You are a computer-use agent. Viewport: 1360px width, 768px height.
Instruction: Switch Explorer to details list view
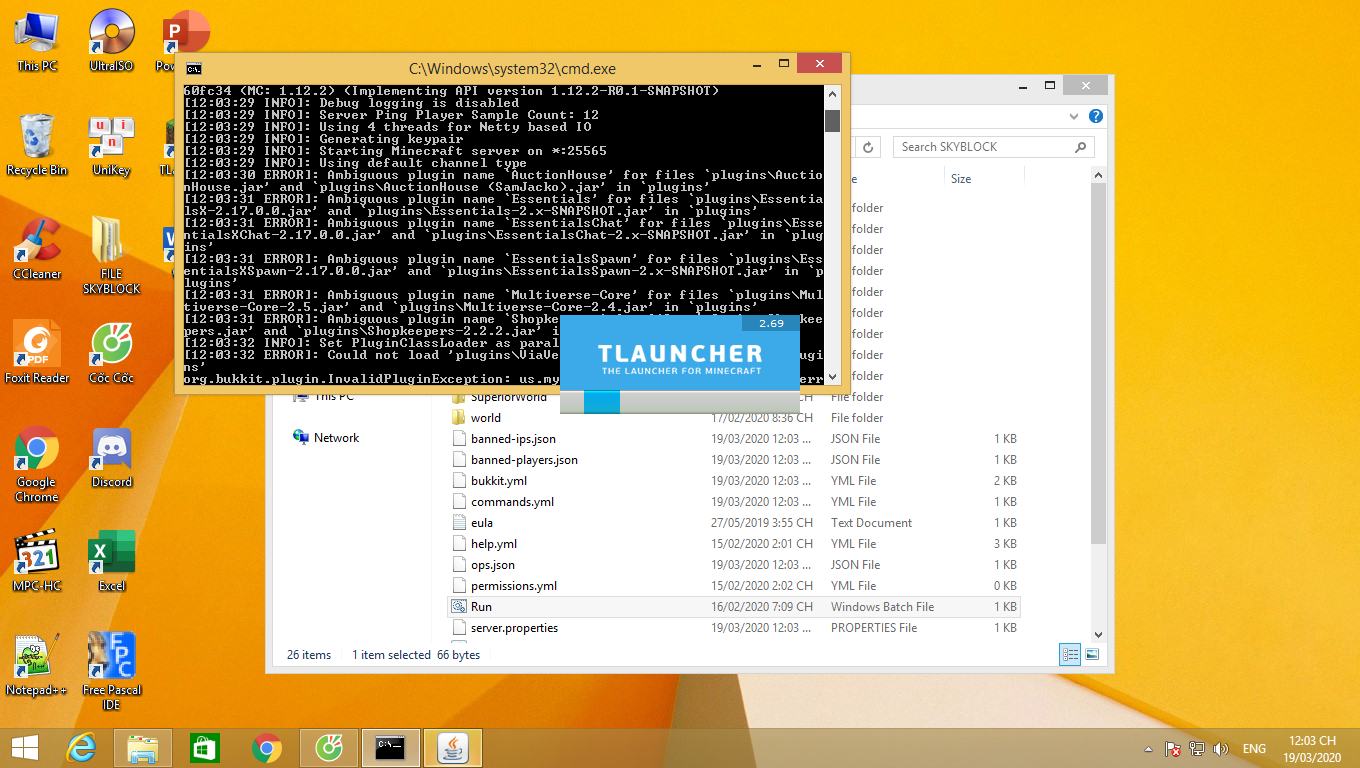(1071, 655)
